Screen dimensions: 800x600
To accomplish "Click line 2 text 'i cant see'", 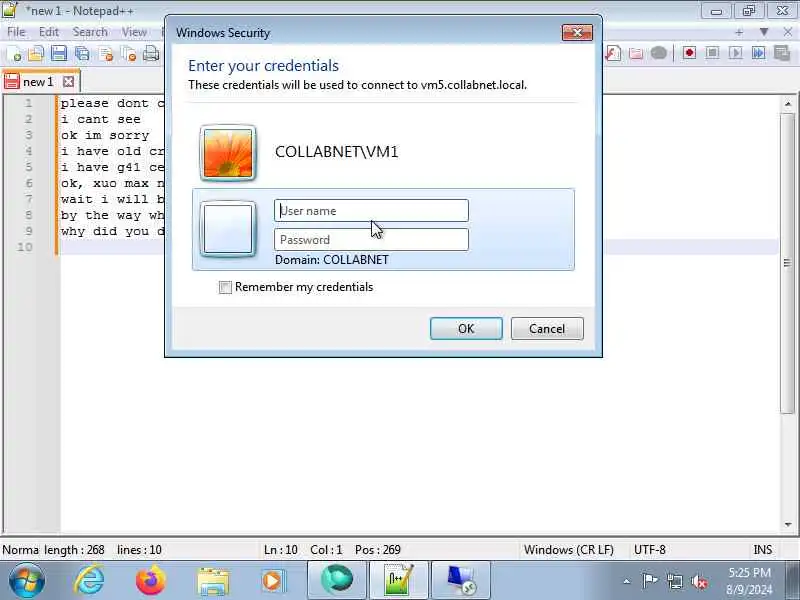I will pyautogui.click(x=101, y=119).
